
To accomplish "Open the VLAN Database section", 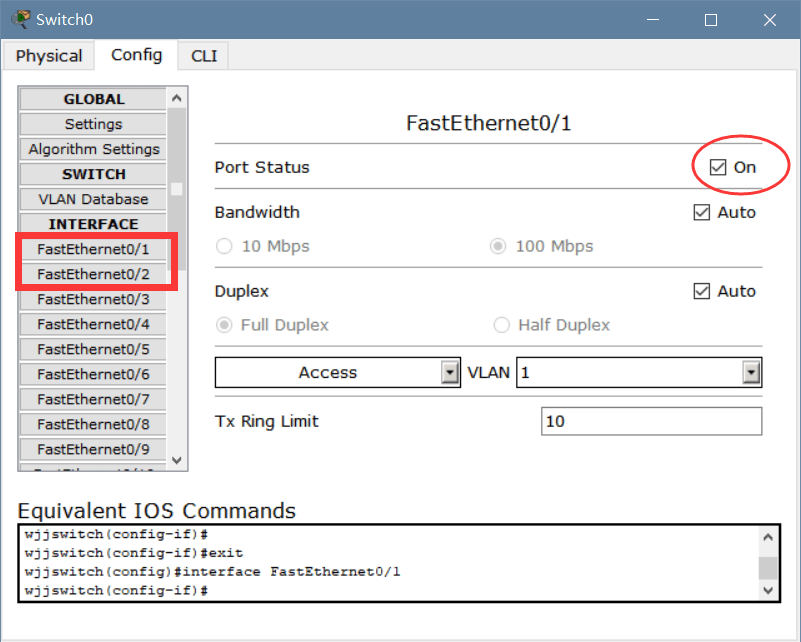I will 93,199.
